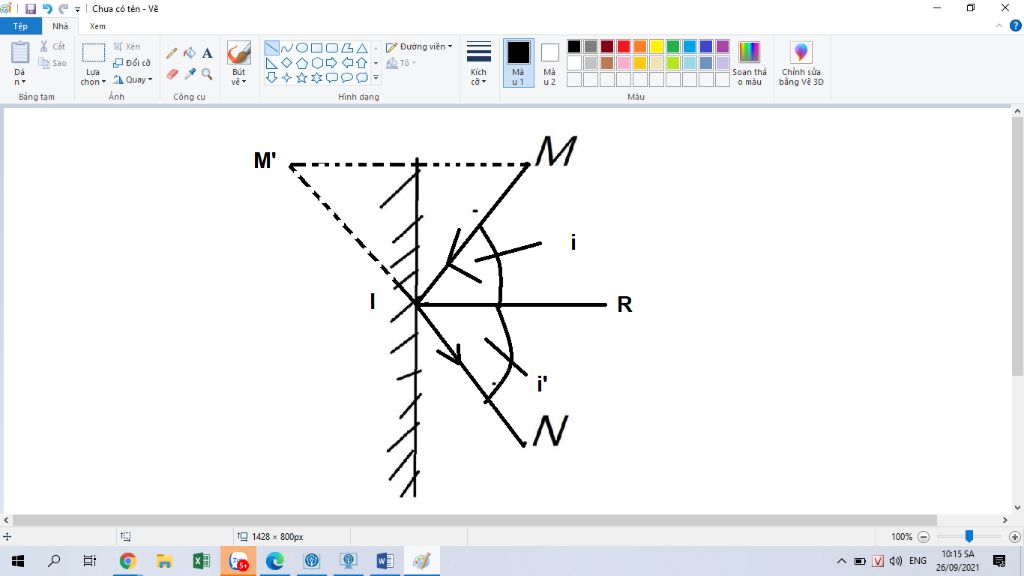
Task: Open the Quay rotate dropdown
Action: click(x=133, y=80)
